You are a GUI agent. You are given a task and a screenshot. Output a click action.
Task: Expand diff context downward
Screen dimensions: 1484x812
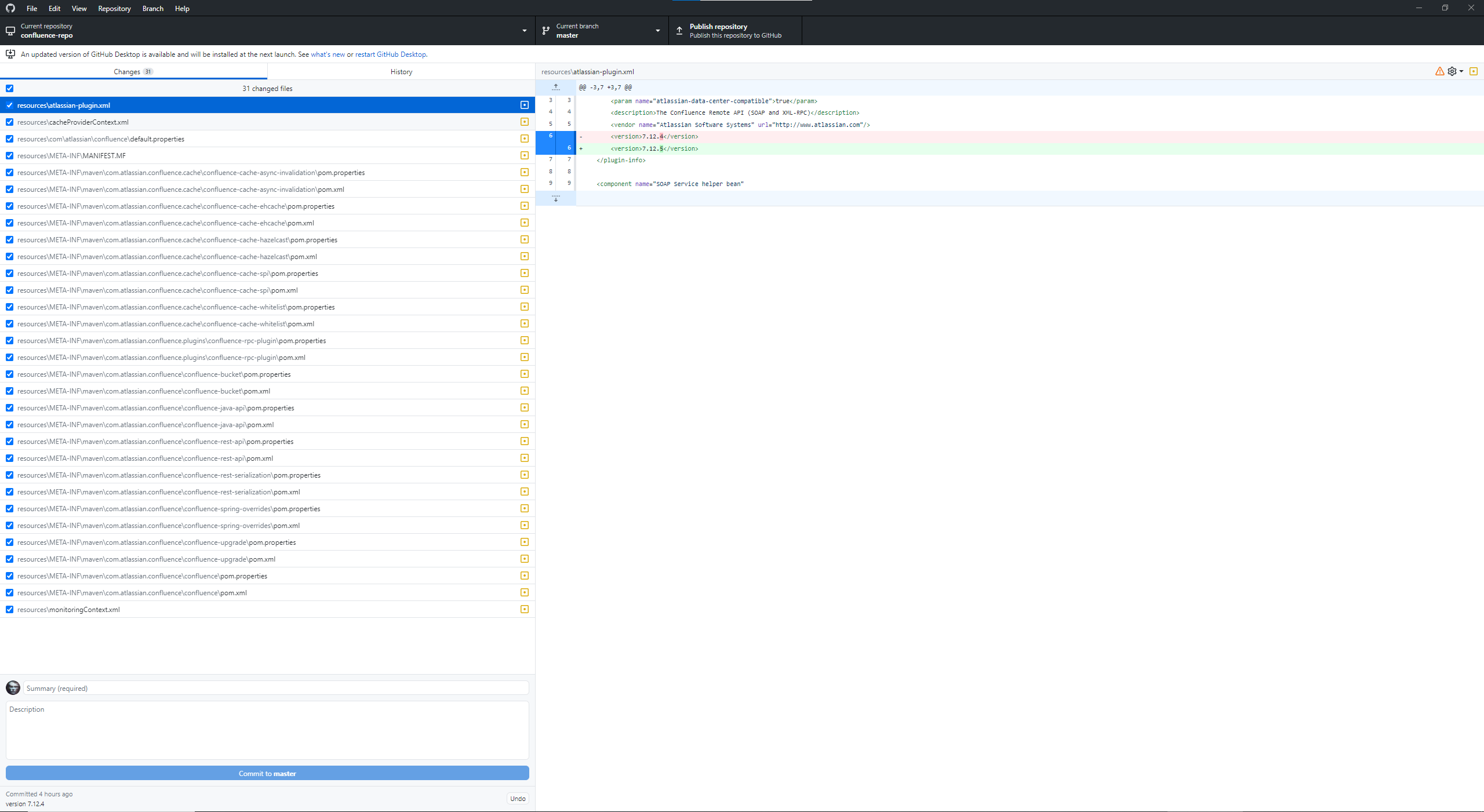click(556, 198)
